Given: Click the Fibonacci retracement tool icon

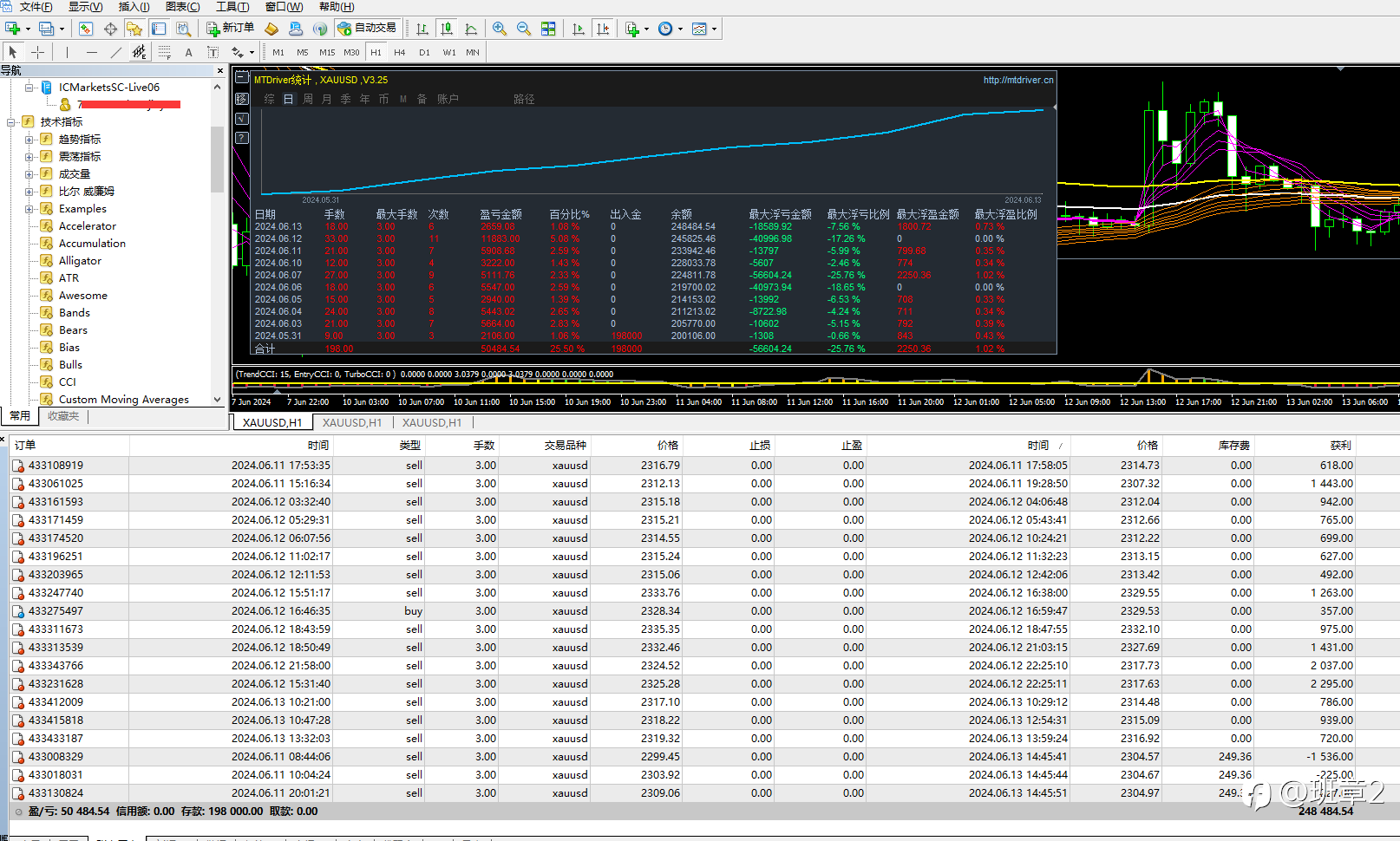Looking at the screenshot, I should tap(164, 52).
